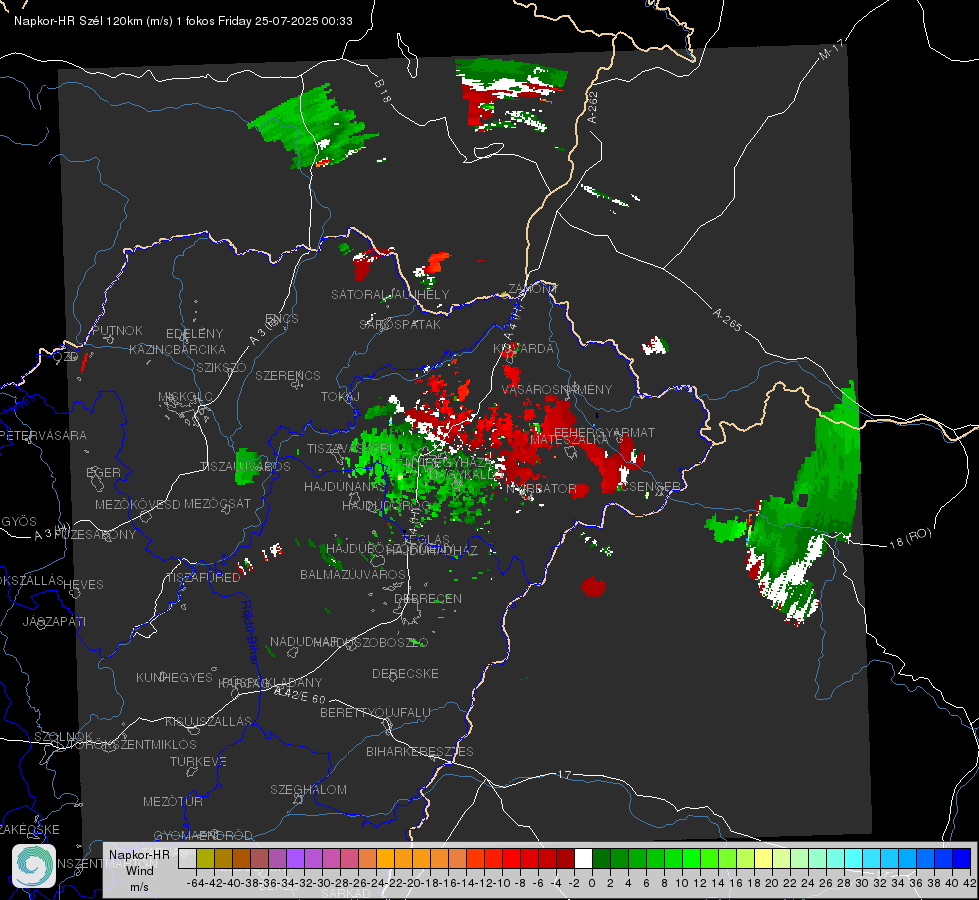
Task: Pick the light gray first swatch of the legend
Action: pos(187,858)
